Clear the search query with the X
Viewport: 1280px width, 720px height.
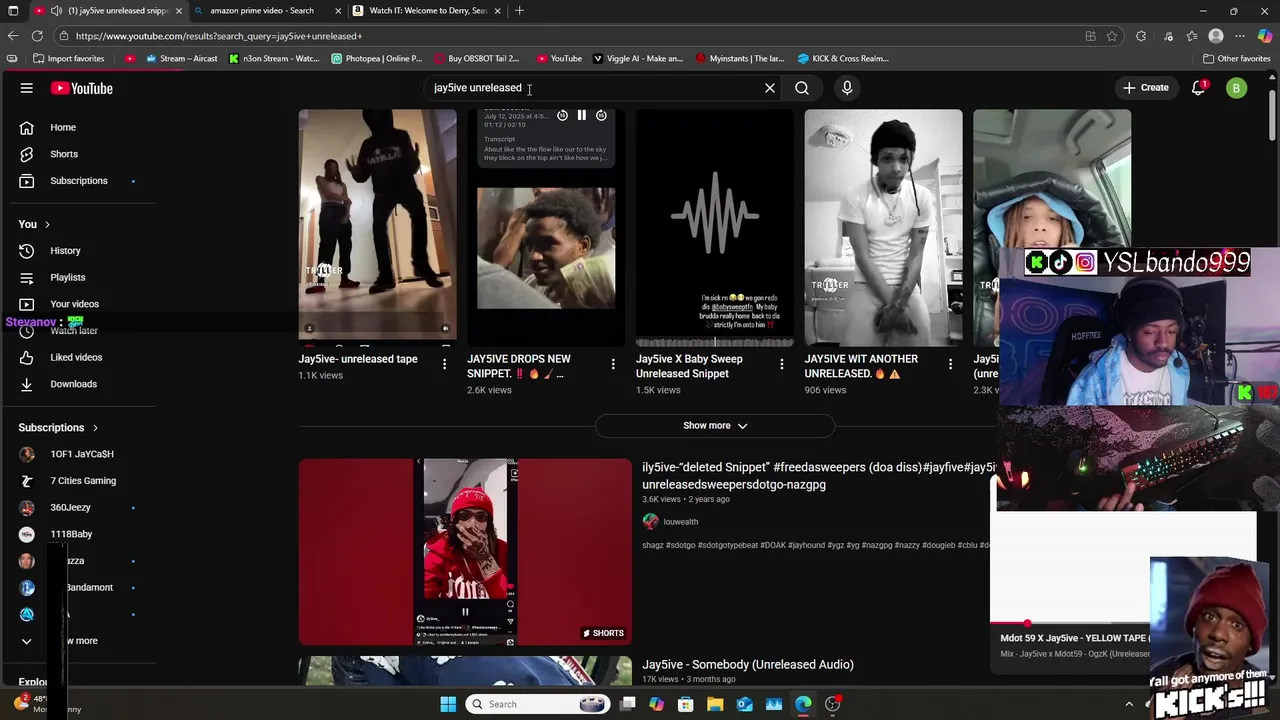coord(770,88)
